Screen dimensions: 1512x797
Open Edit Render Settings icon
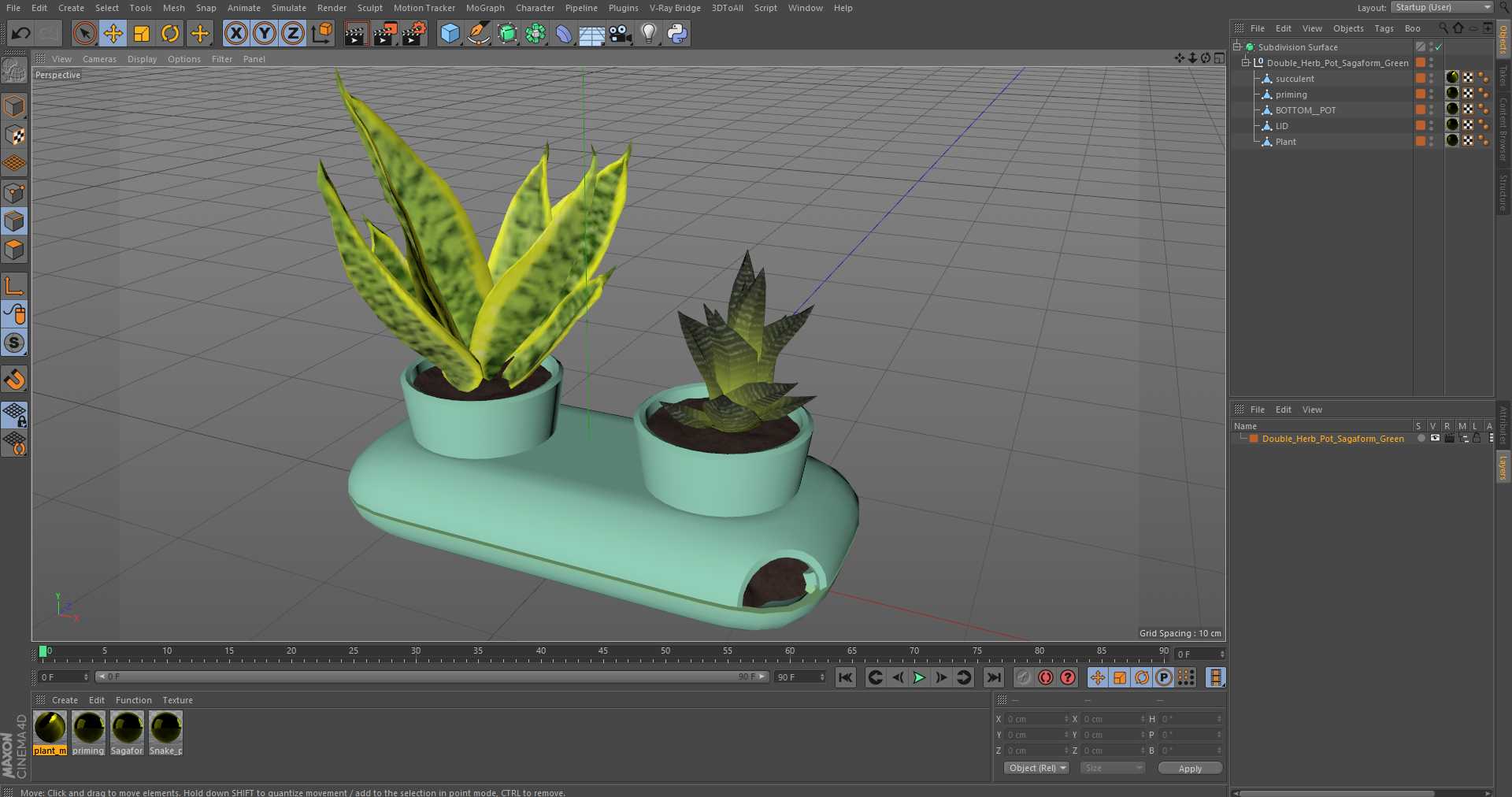[x=414, y=33]
